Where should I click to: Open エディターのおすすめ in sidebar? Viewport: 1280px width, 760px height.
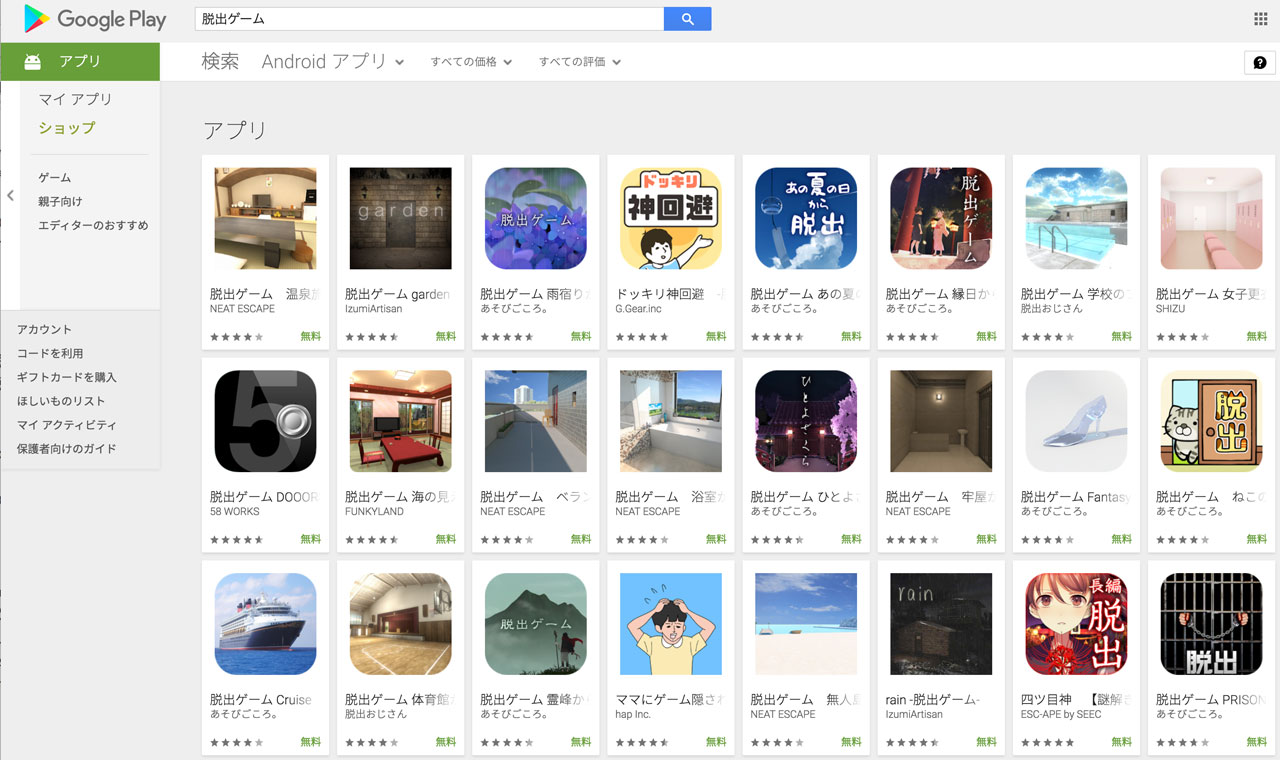tap(93, 225)
